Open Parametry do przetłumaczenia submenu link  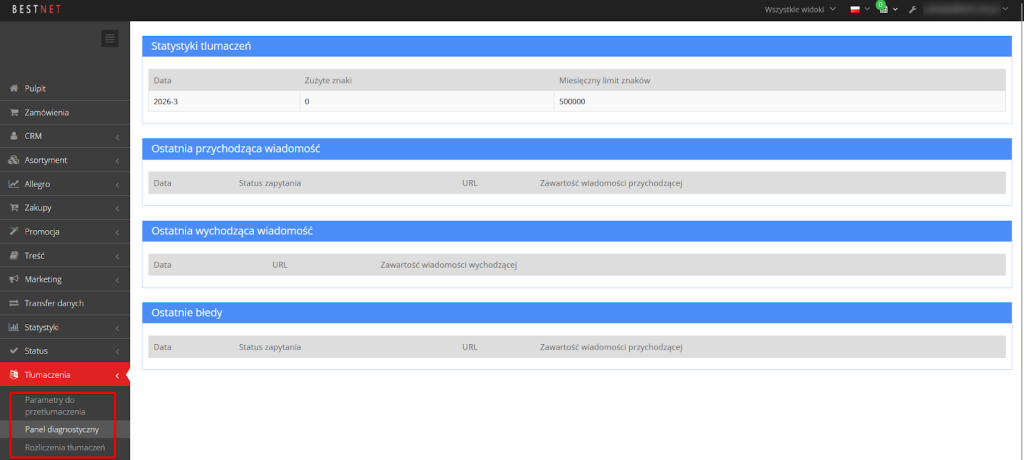(x=55, y=406)
